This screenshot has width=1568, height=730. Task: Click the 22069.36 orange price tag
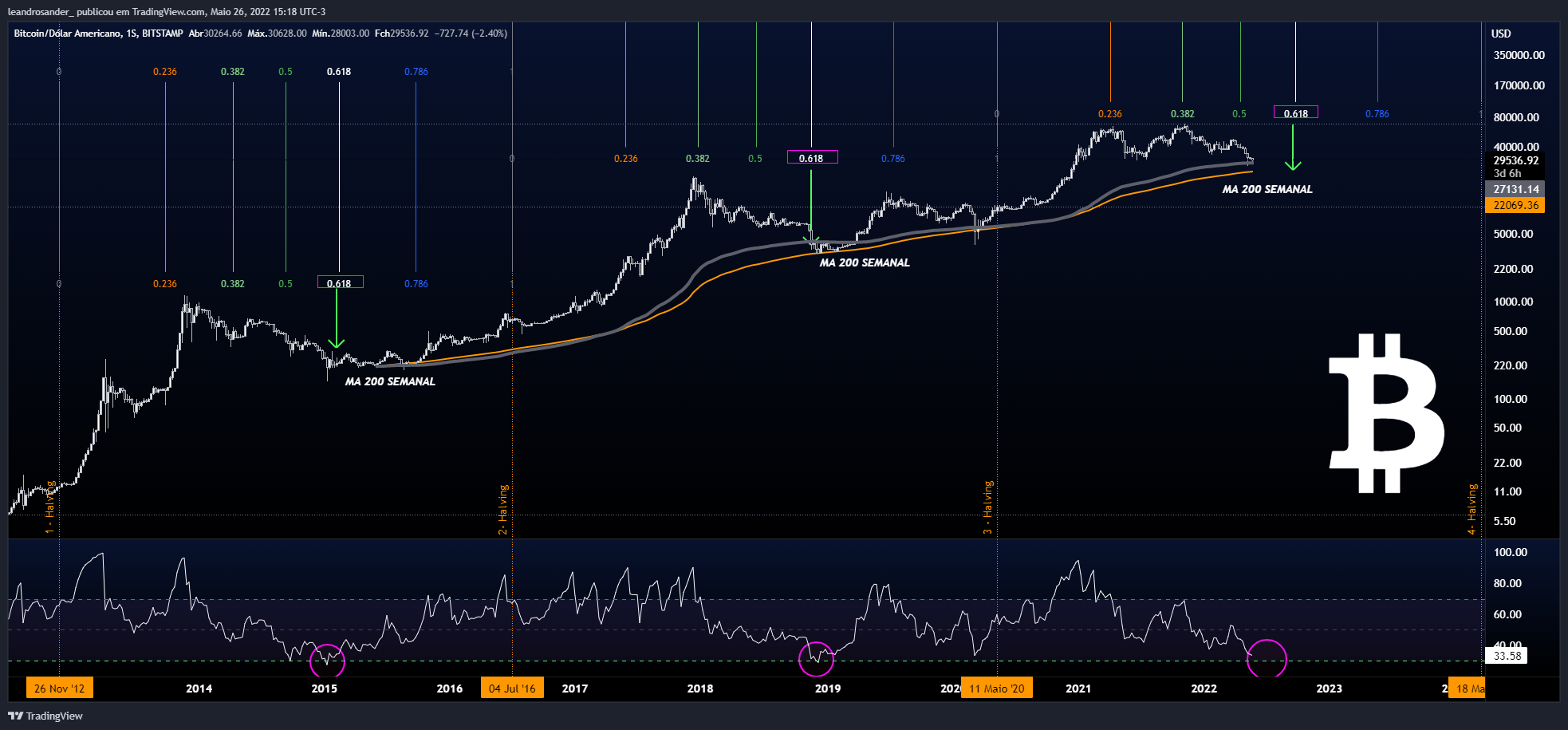pyautogui.click(x=1515, y=205)
